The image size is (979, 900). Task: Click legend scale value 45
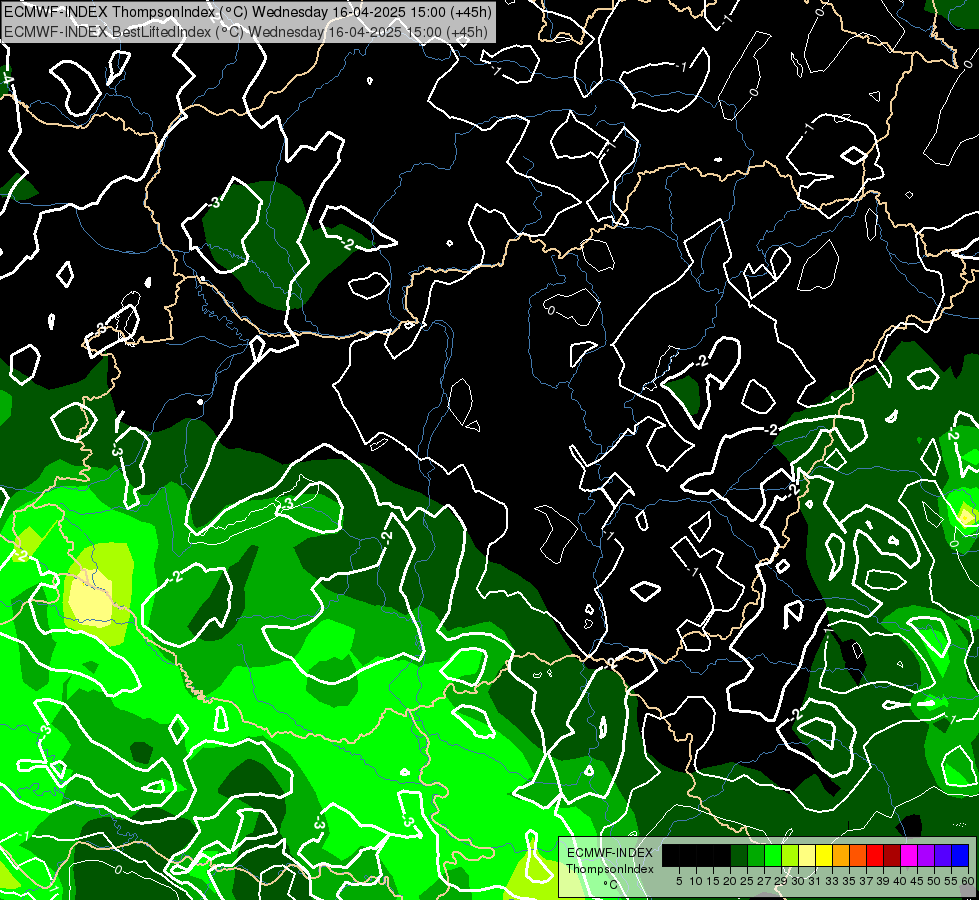click(917, 881)
